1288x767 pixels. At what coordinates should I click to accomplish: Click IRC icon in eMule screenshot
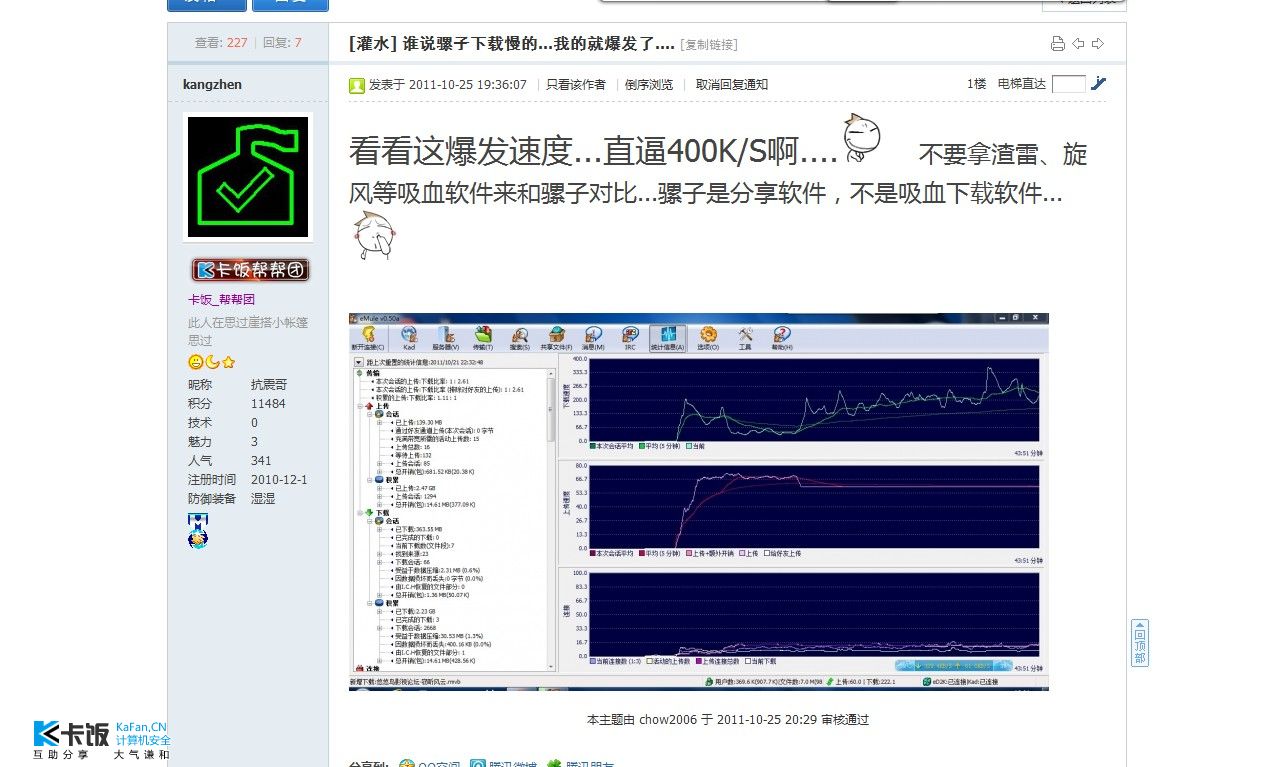click(629, 338)
